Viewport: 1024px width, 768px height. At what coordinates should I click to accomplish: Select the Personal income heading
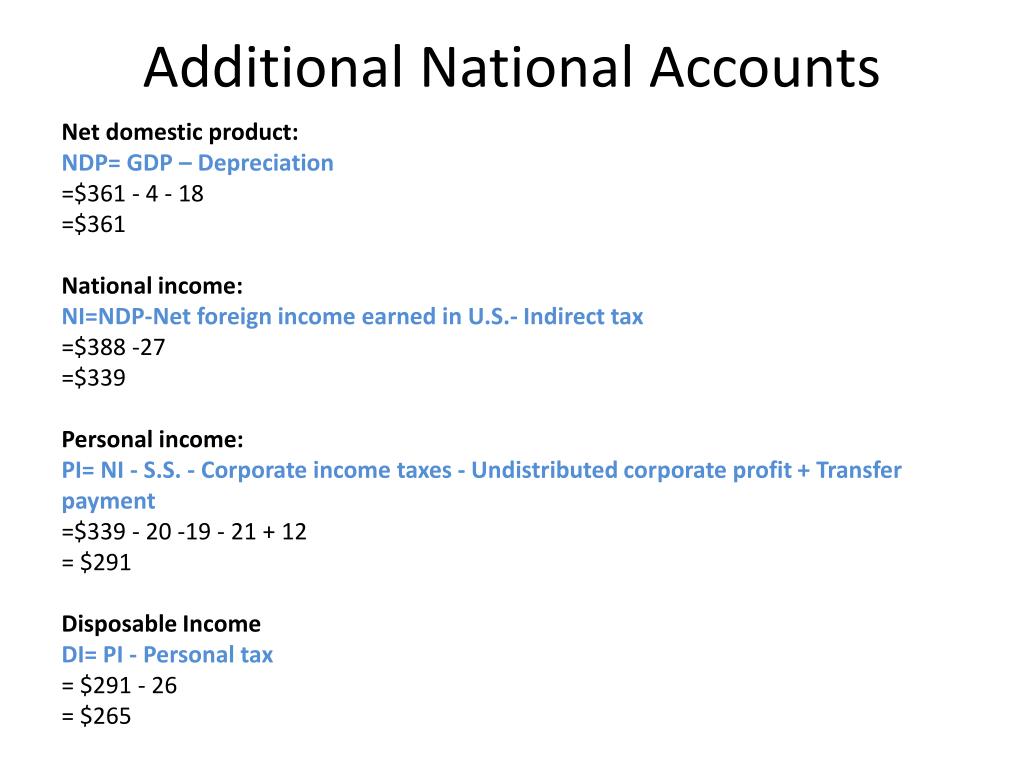tap(152, 440)
